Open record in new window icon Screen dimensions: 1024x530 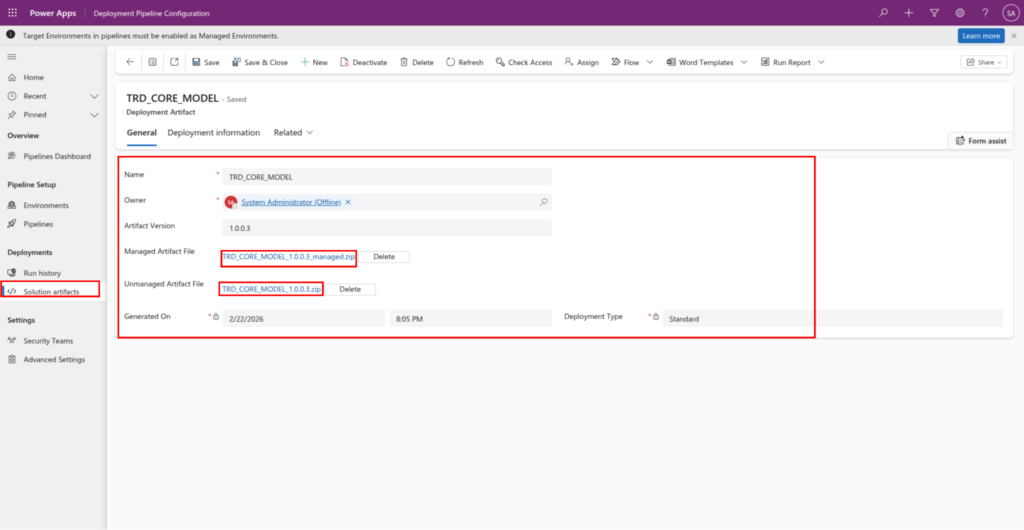[174, 62]
